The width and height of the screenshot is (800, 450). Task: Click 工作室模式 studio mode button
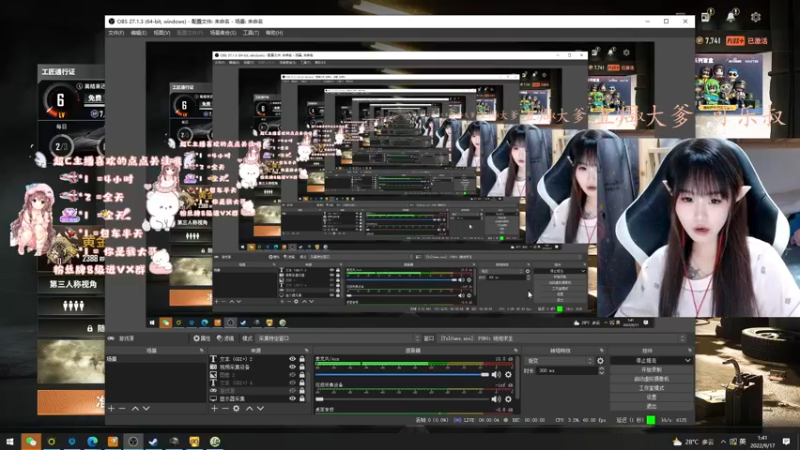651,388
